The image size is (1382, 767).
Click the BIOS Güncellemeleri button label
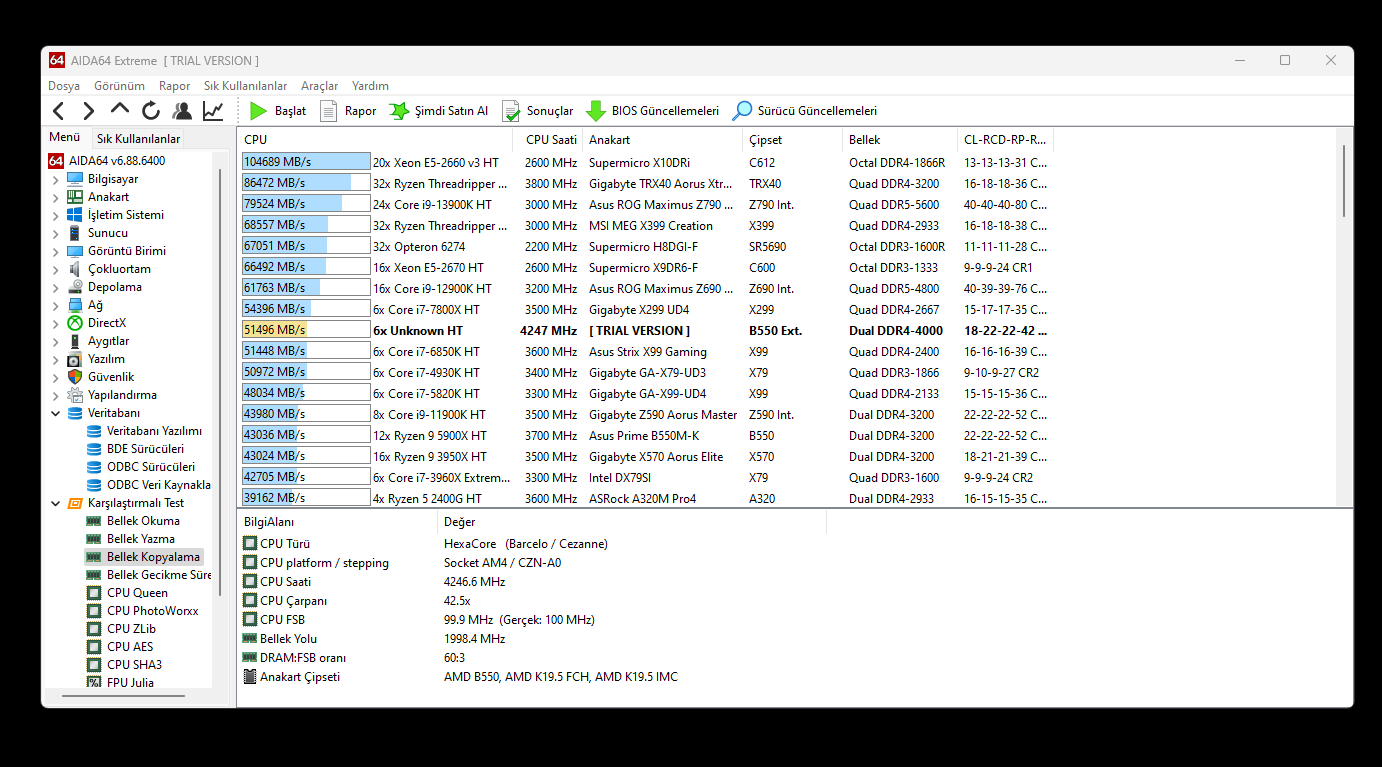click(x=665, y=111)
